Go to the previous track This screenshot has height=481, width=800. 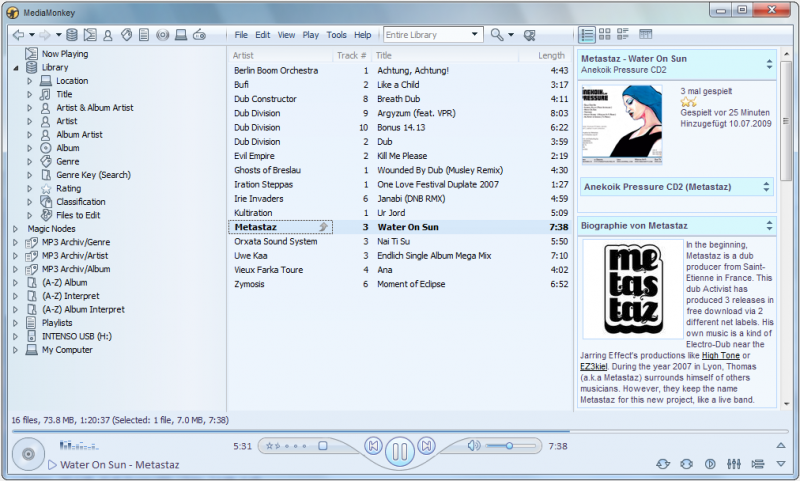click(373, 445)
